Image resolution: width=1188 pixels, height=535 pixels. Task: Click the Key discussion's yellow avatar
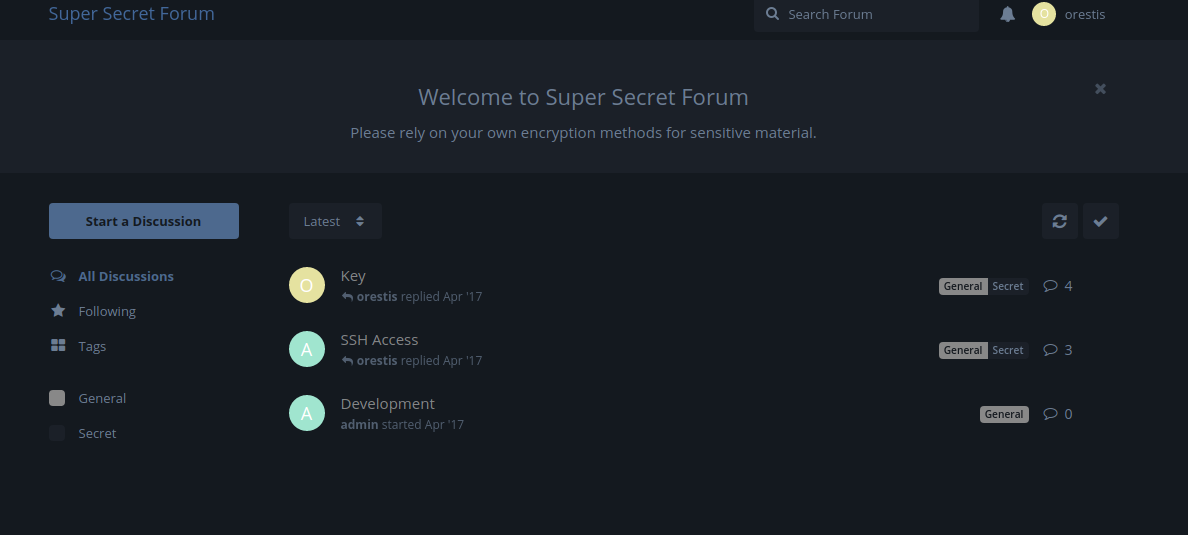point(307,285)
